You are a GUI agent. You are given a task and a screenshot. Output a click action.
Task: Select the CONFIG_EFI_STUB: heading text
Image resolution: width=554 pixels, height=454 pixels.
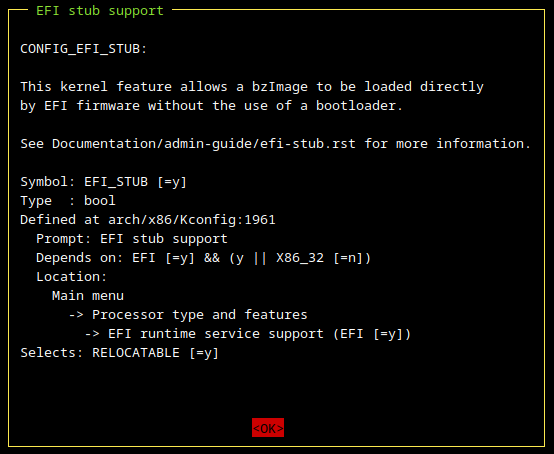[x=83, y=49]
